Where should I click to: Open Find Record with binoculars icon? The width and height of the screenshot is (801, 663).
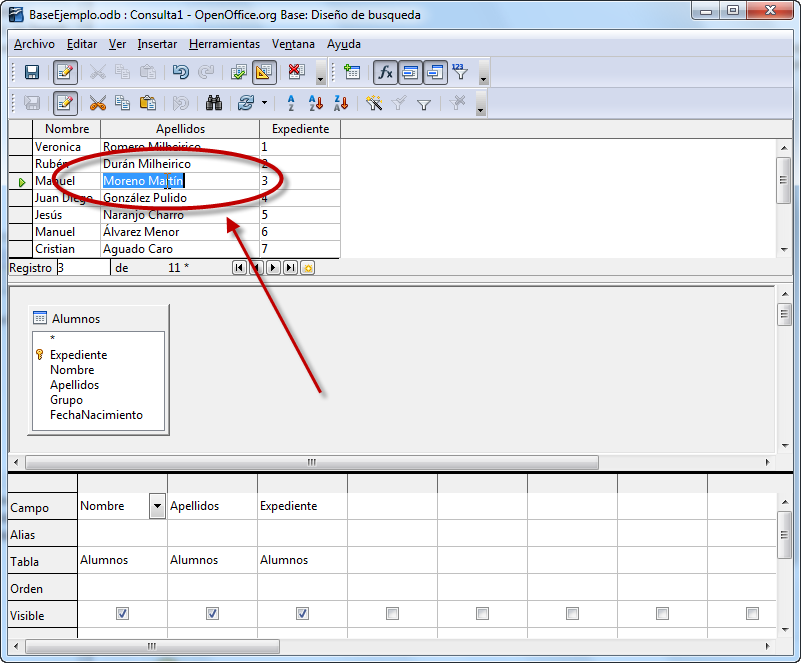pyautogui.click(x=214, y=104)
